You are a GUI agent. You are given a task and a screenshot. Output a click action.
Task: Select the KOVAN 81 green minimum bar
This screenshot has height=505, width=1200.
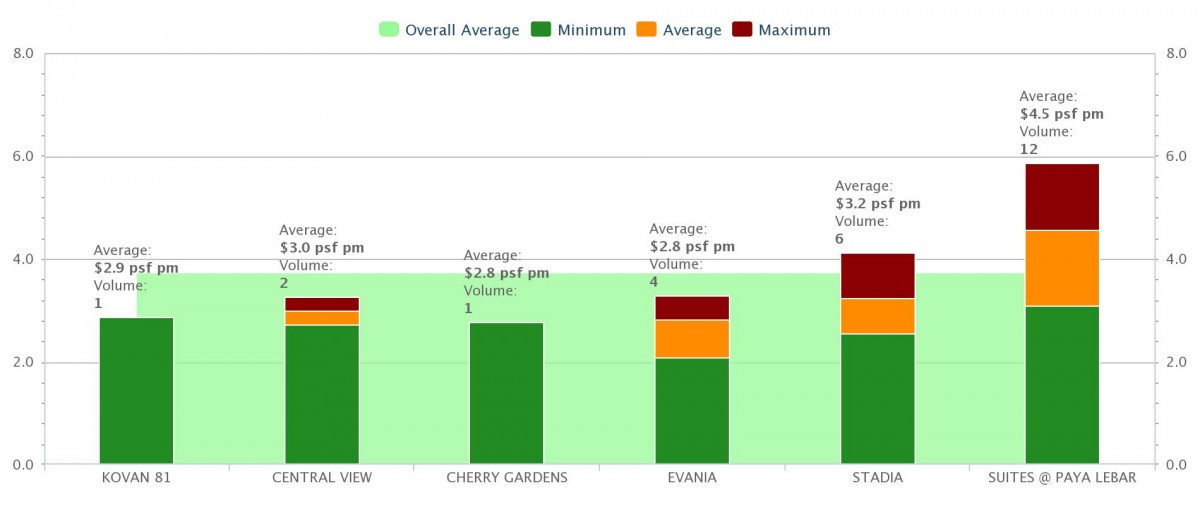click(136, 391)
